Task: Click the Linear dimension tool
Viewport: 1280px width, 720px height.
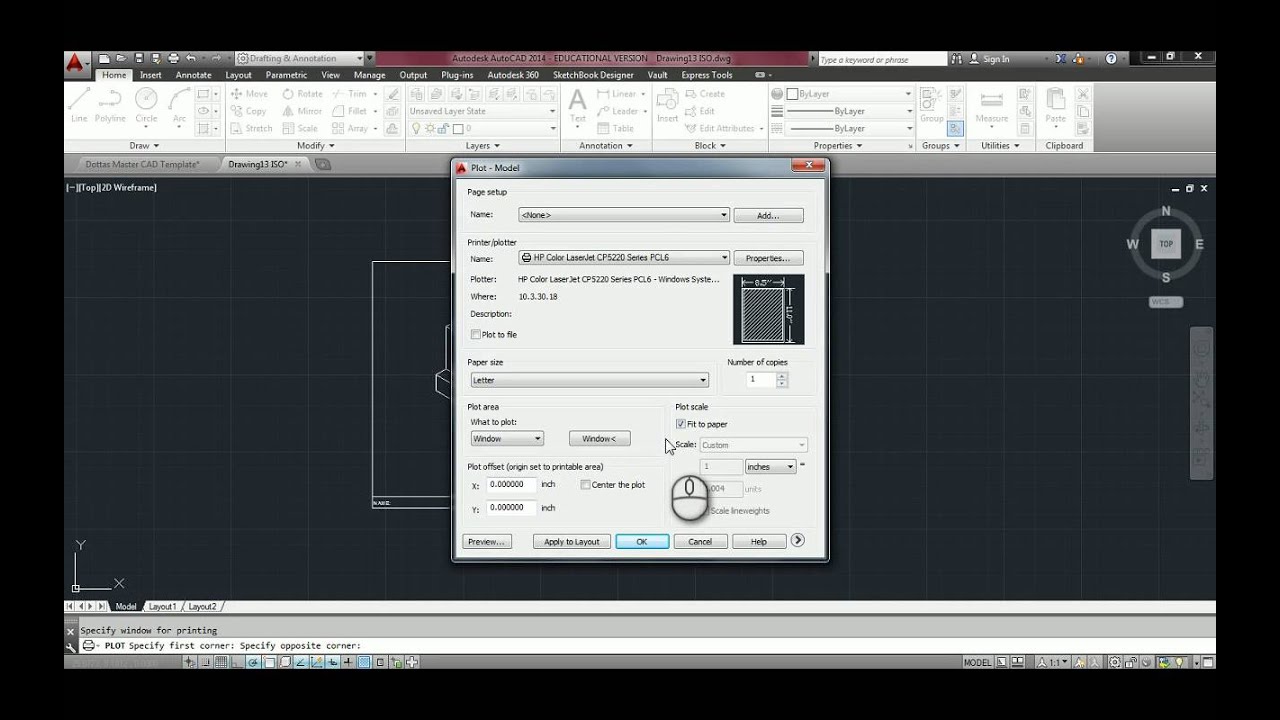Action: coord(617,94)
